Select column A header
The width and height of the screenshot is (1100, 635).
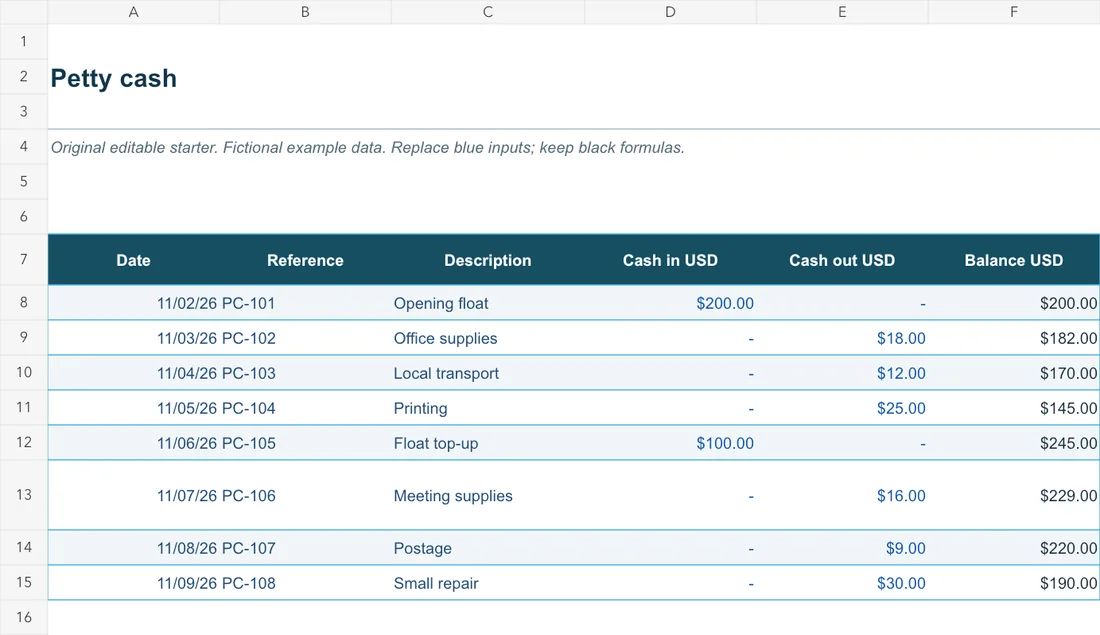133,12
